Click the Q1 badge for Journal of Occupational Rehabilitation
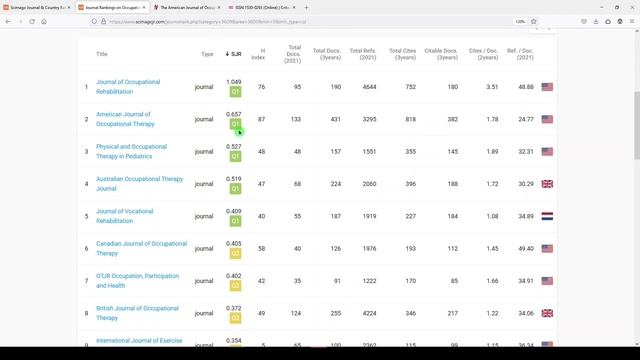Viewport: 640px width, 360px height. point(235,92)
